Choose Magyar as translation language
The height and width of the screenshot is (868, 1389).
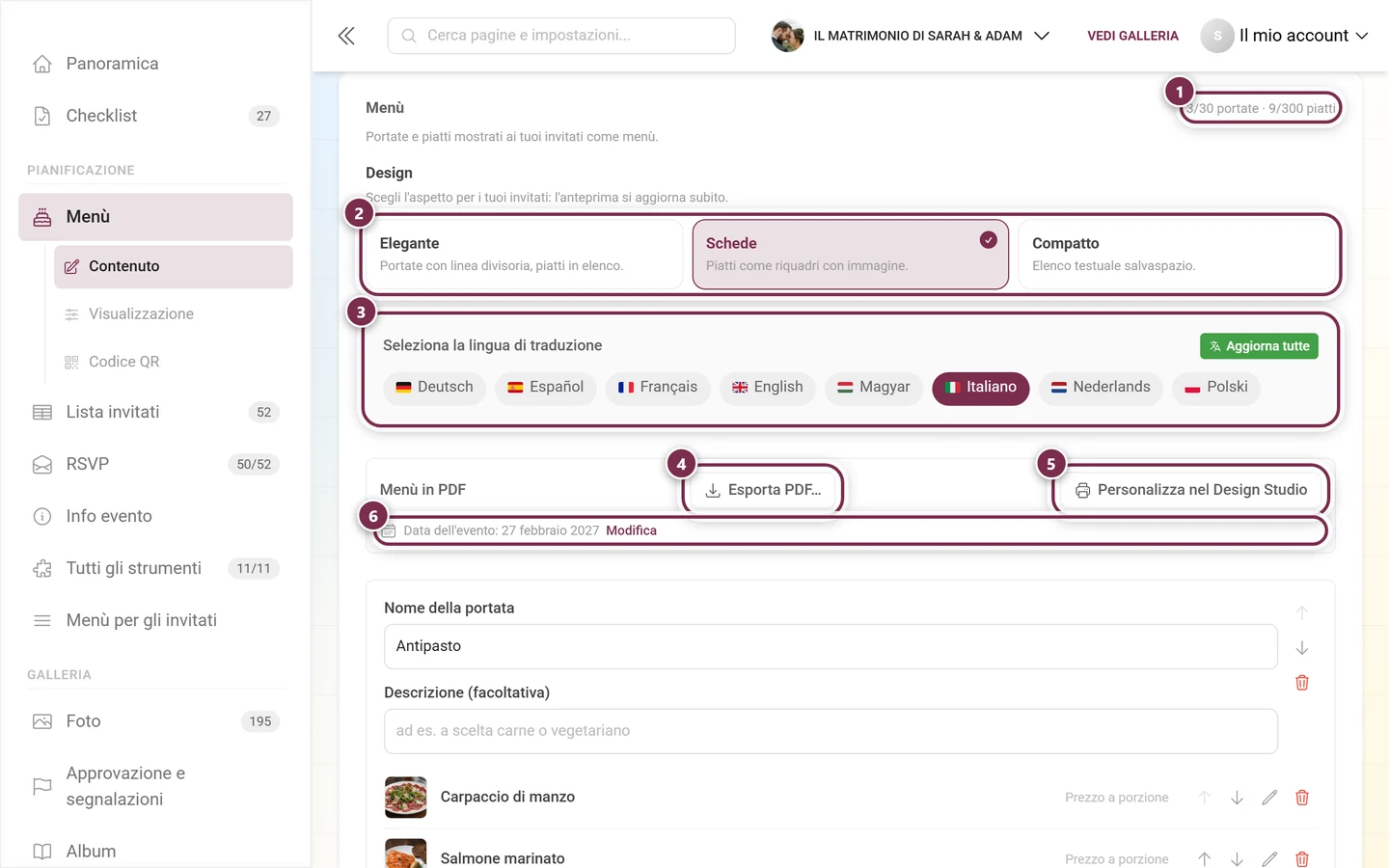coord(874,388)
